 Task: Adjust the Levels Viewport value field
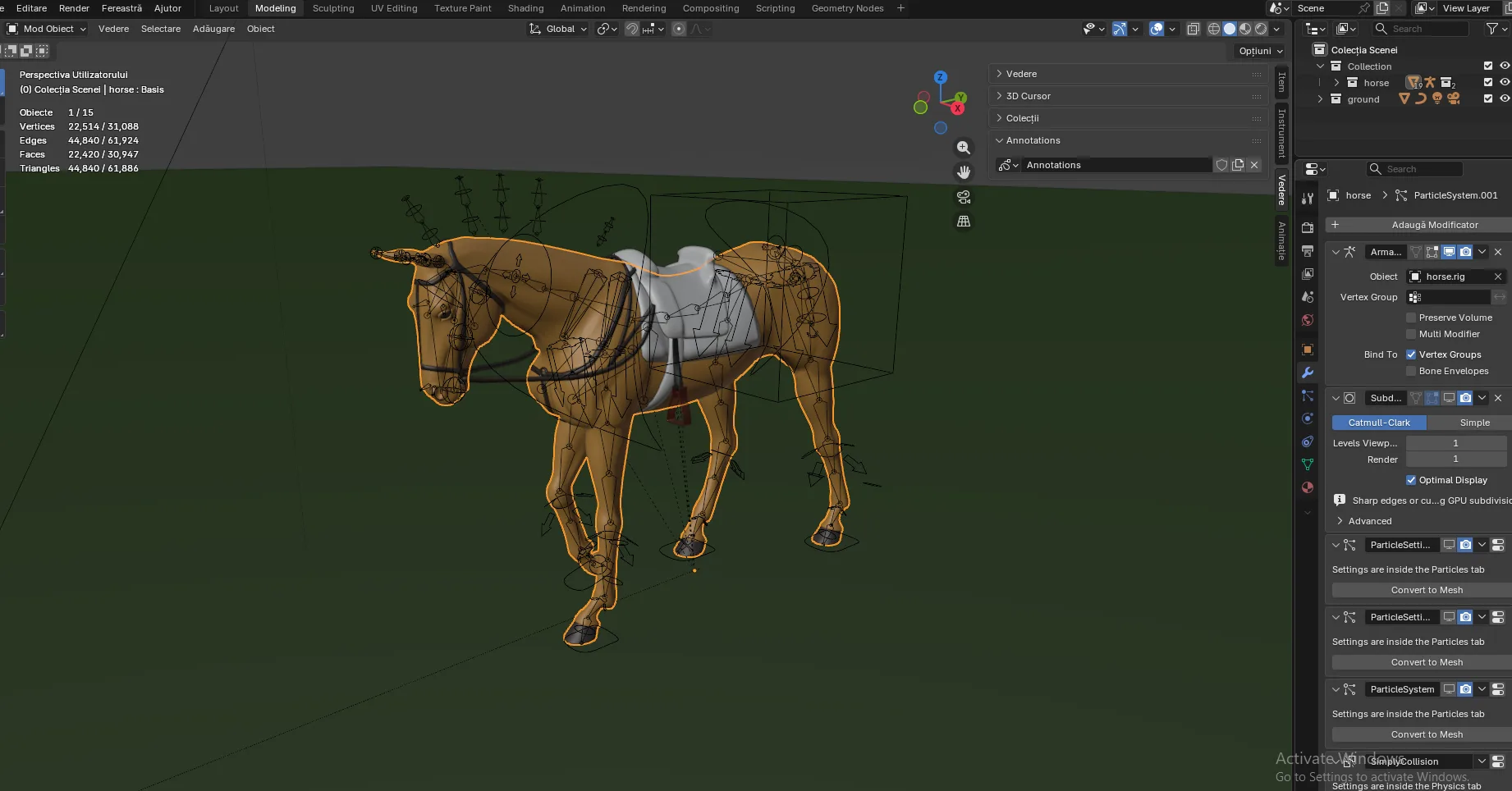coord(1456,443)
